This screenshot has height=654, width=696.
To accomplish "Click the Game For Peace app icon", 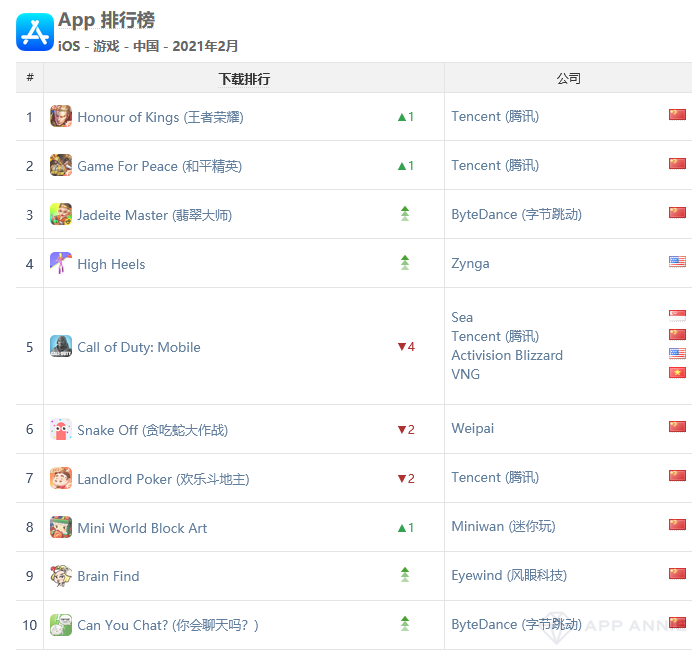I will (61, 166).
